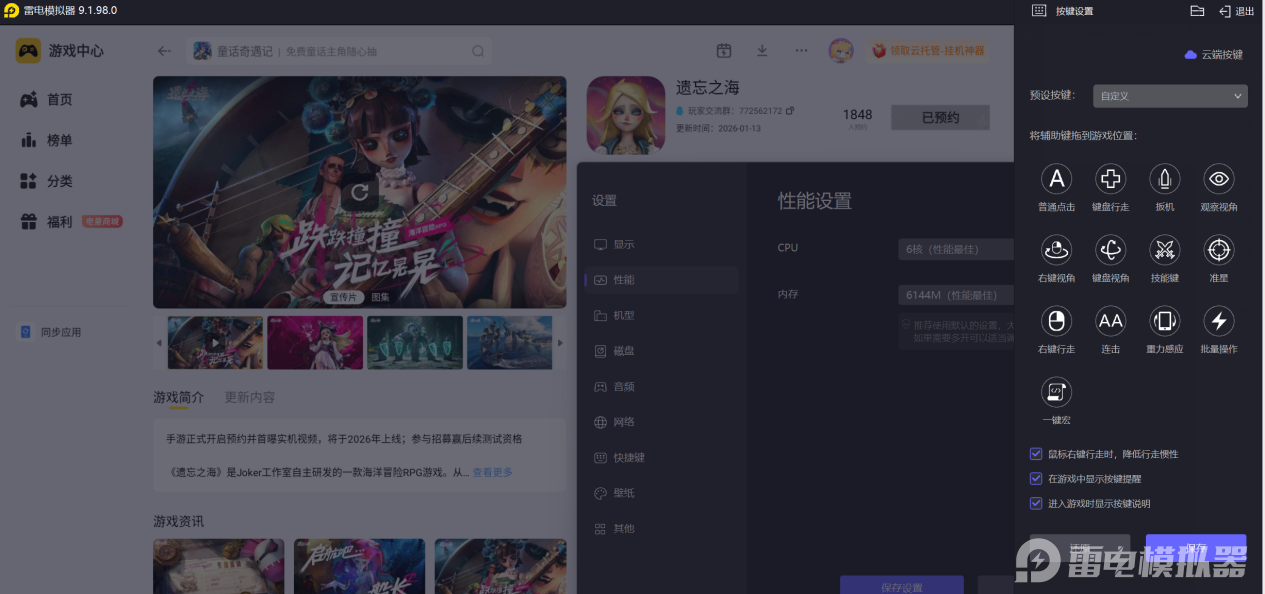Select the 连击 AA icon
Image resolution: width=1265 pixels, height=594 pixels.
tap(1111, 320)
